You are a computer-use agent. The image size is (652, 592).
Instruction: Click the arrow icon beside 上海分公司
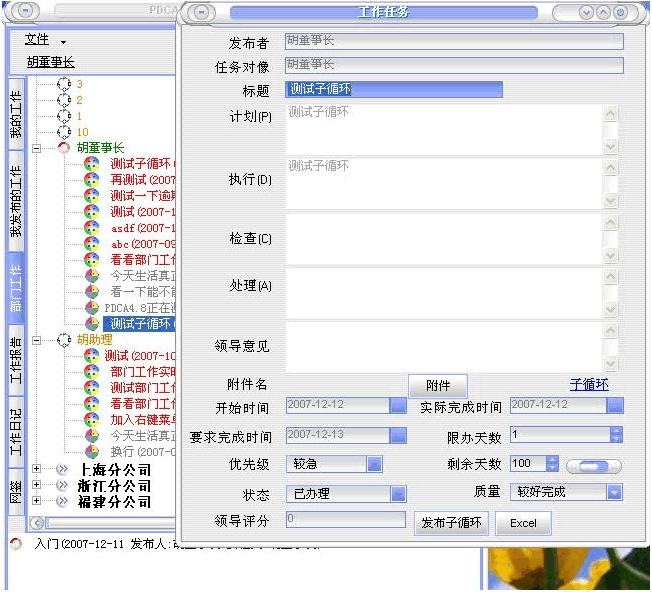62,469
